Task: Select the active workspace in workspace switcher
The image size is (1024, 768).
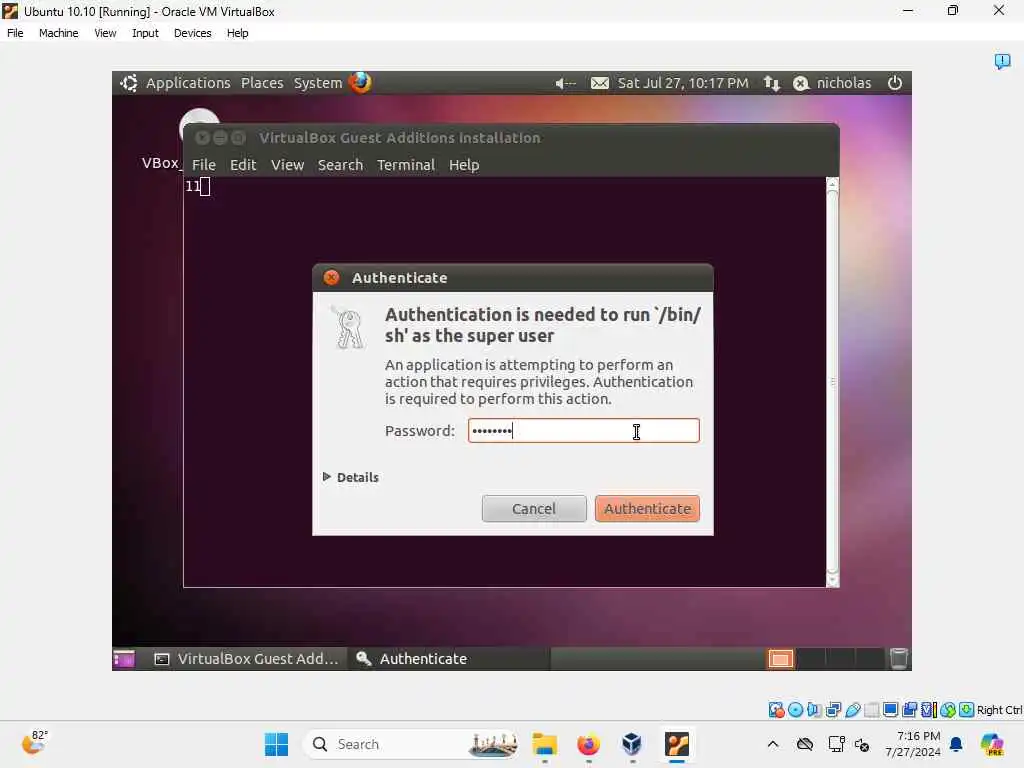Action: (780, 659)
